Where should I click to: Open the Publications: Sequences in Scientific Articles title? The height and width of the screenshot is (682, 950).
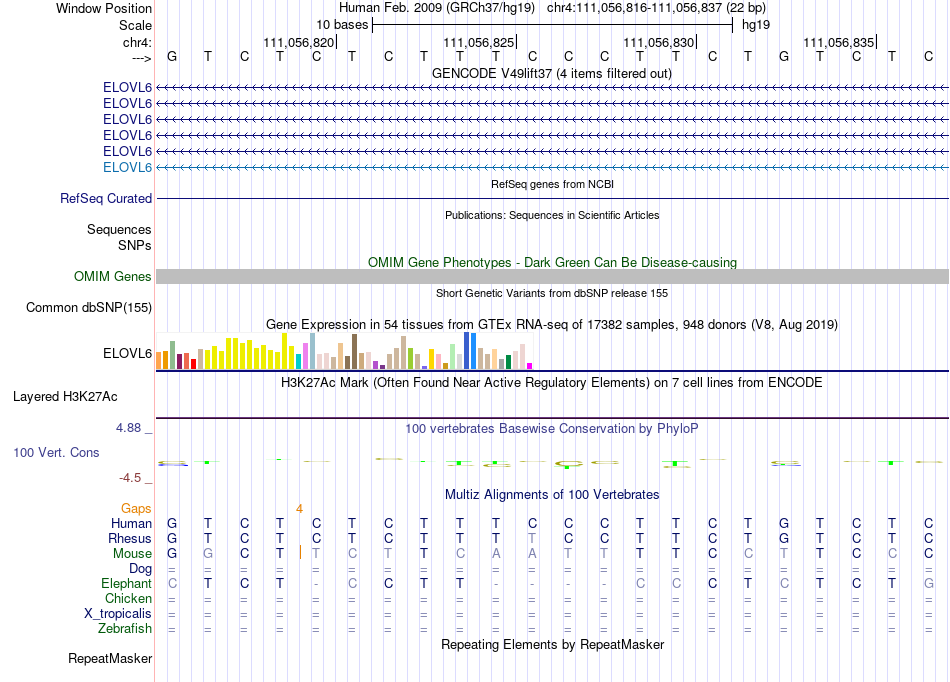tap(552, 215)
